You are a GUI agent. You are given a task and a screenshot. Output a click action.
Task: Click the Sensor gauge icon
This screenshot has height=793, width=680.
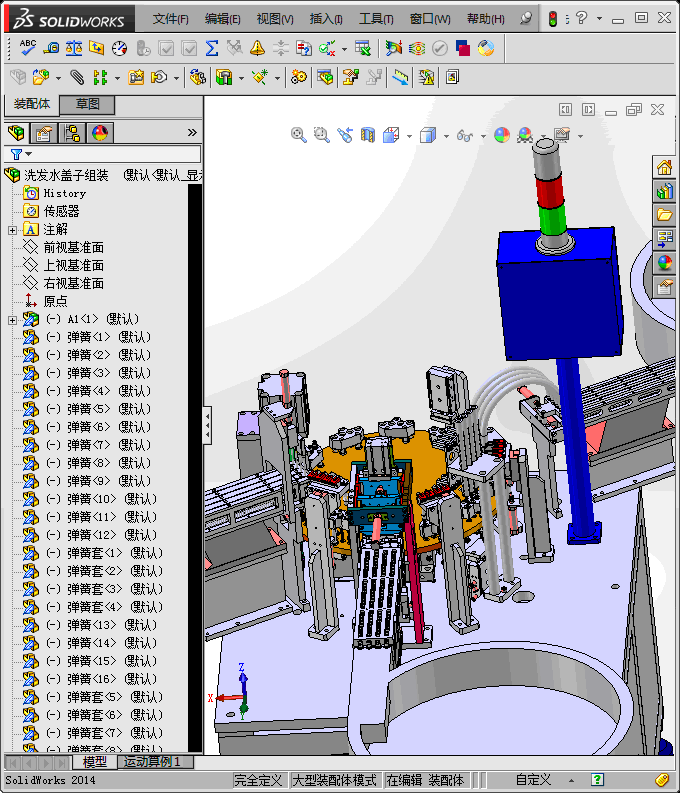pyautogui.click(x=120, y=48)
